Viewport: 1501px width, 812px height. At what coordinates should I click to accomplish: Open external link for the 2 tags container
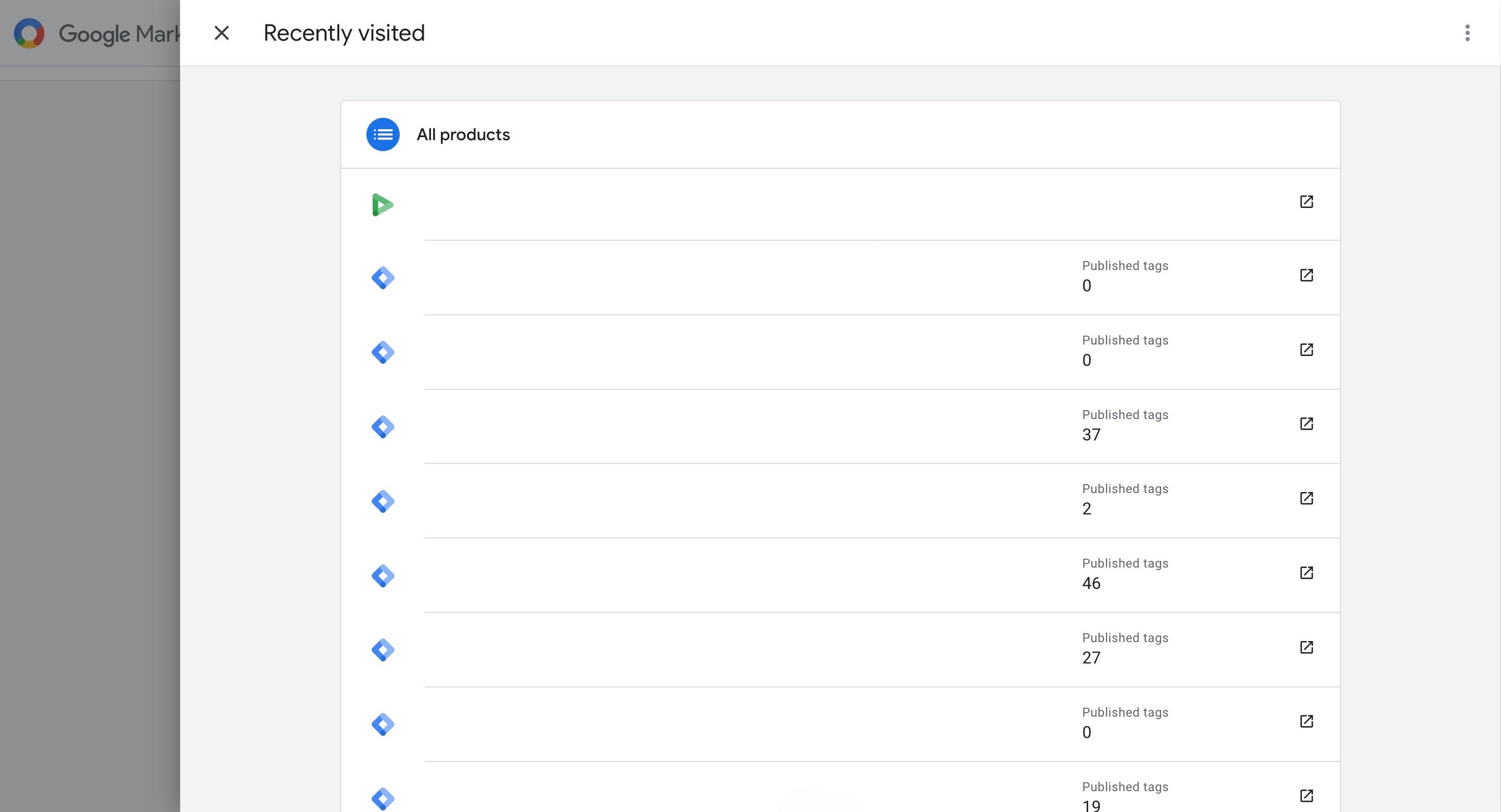1306,498
